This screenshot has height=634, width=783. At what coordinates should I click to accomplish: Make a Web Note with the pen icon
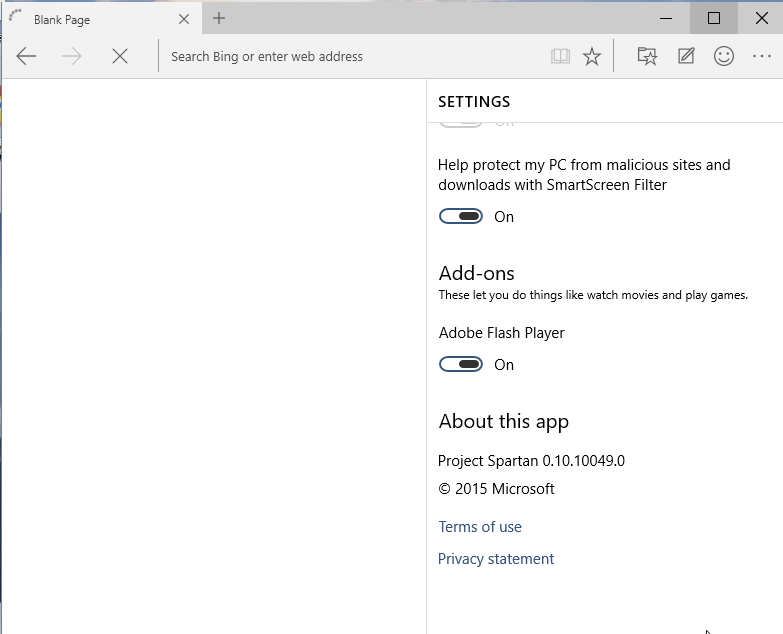tap(686, 57)
